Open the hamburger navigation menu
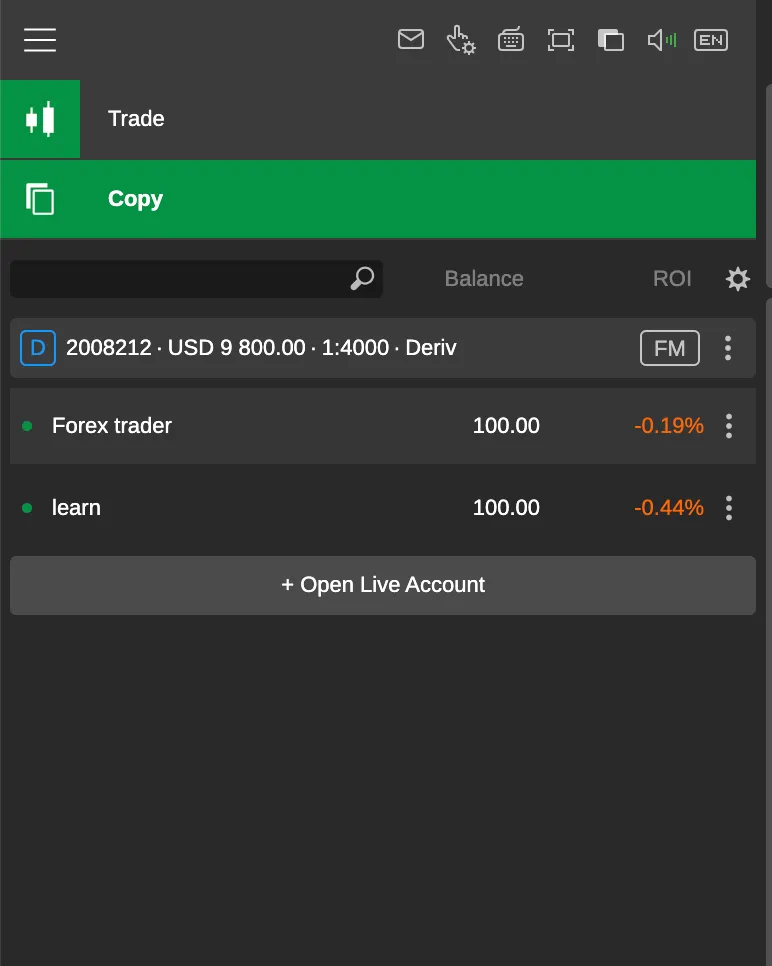The image size is (772, 966). tap(40, 40)
